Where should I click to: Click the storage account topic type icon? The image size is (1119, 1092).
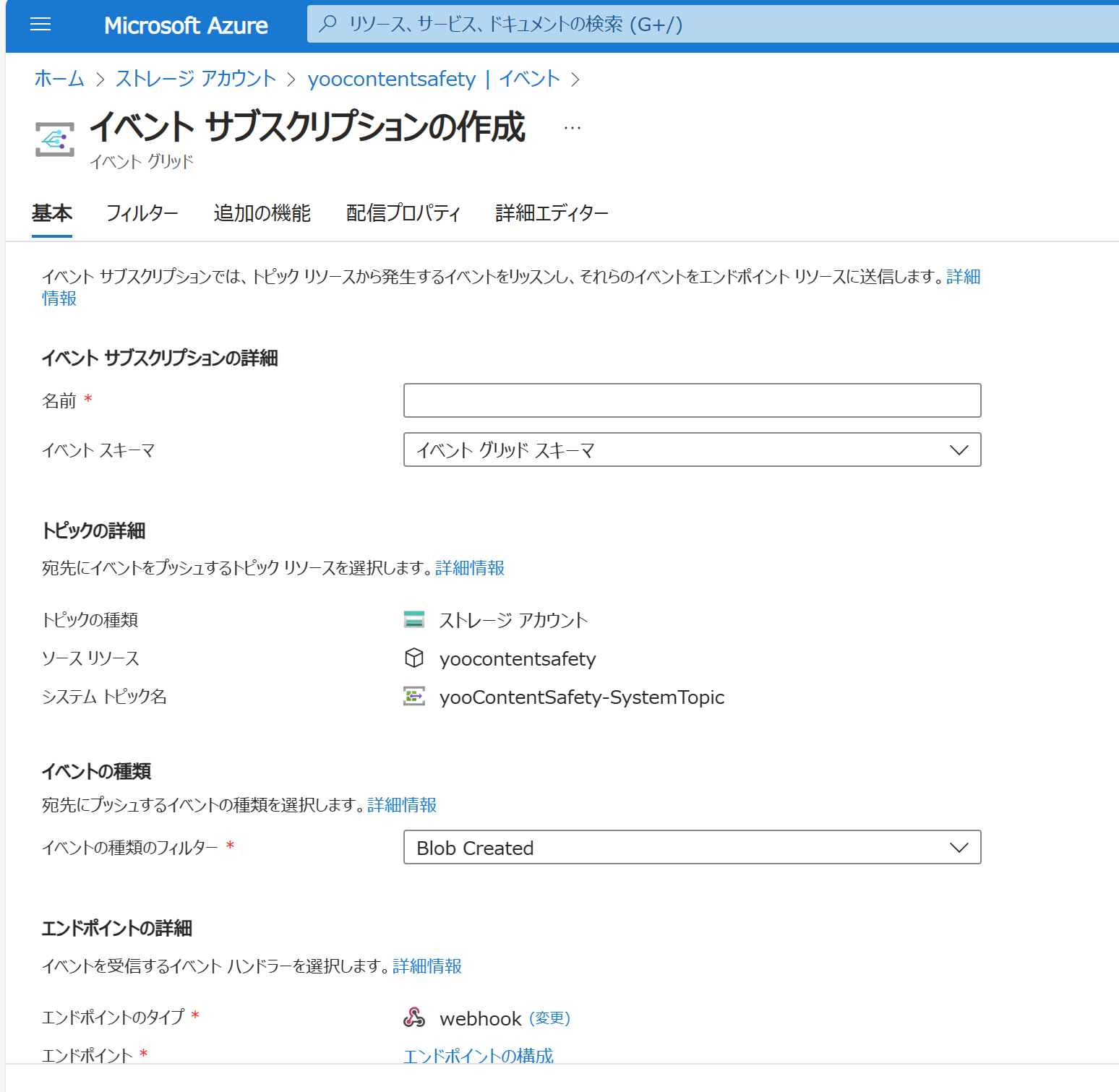pos(414,619)
